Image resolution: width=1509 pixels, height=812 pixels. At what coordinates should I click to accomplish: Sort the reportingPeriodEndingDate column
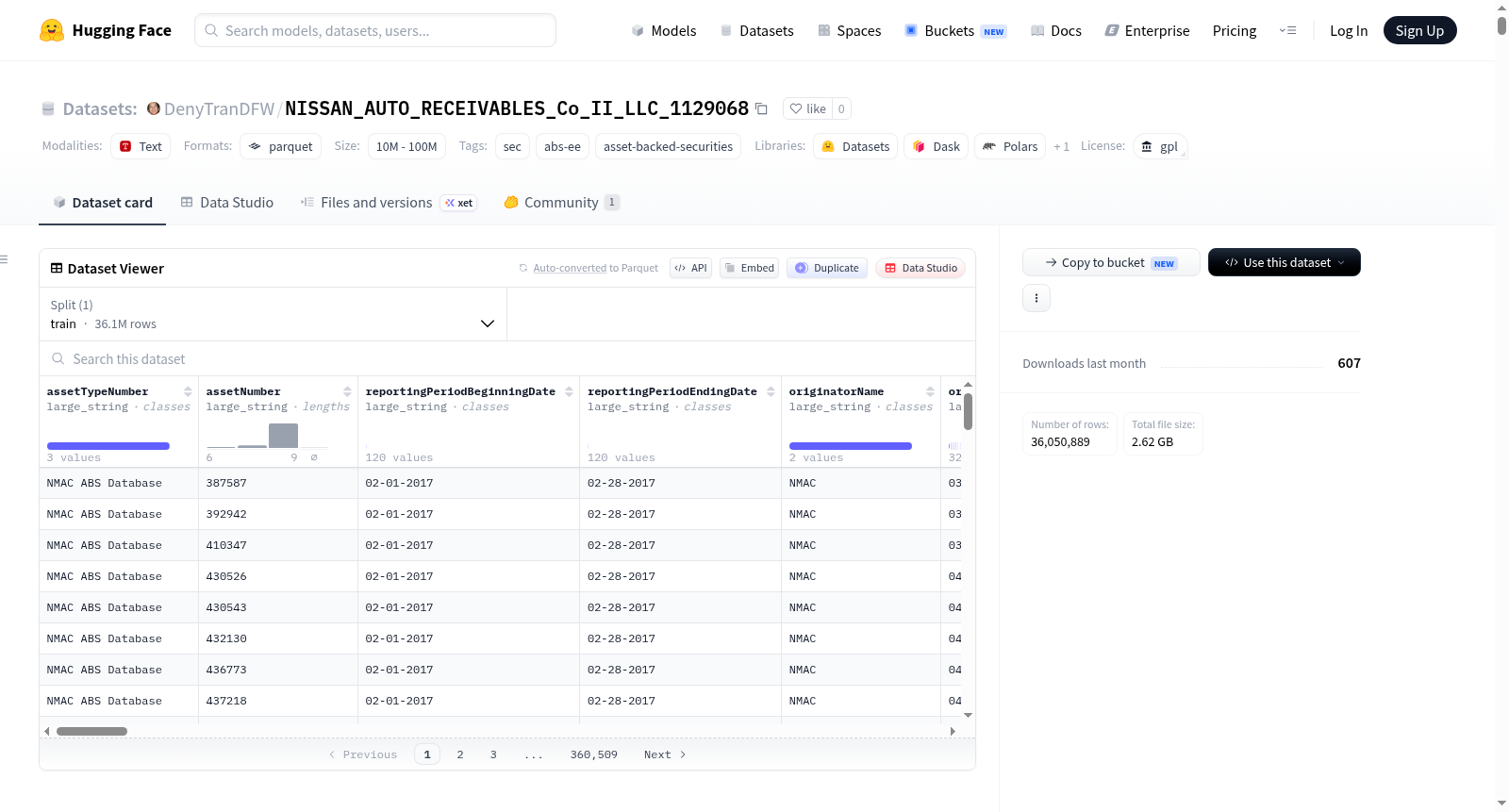point(771,391)
